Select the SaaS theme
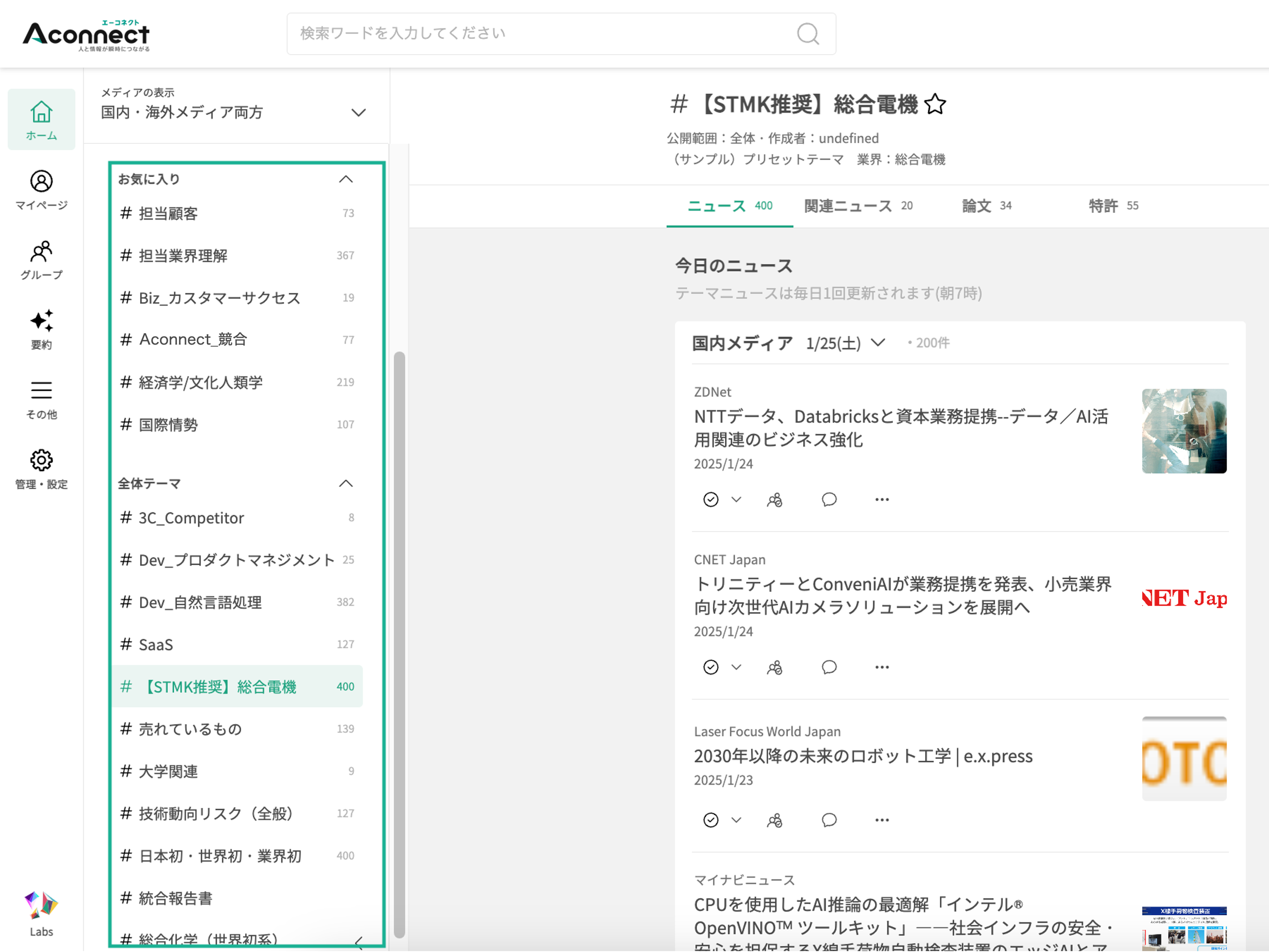This screenshot has height=952, width=1269. [237, 644]
